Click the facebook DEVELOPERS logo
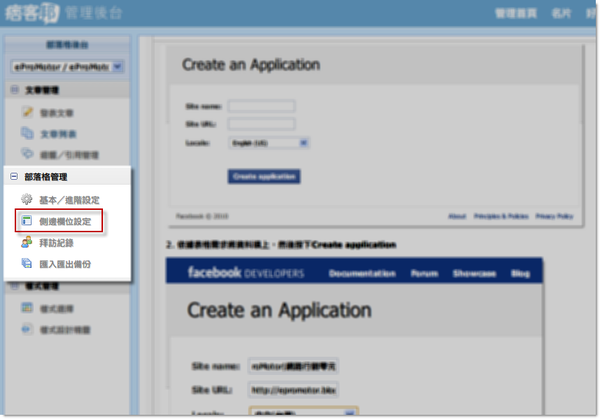The image size is (600, 419). [246, 272]
